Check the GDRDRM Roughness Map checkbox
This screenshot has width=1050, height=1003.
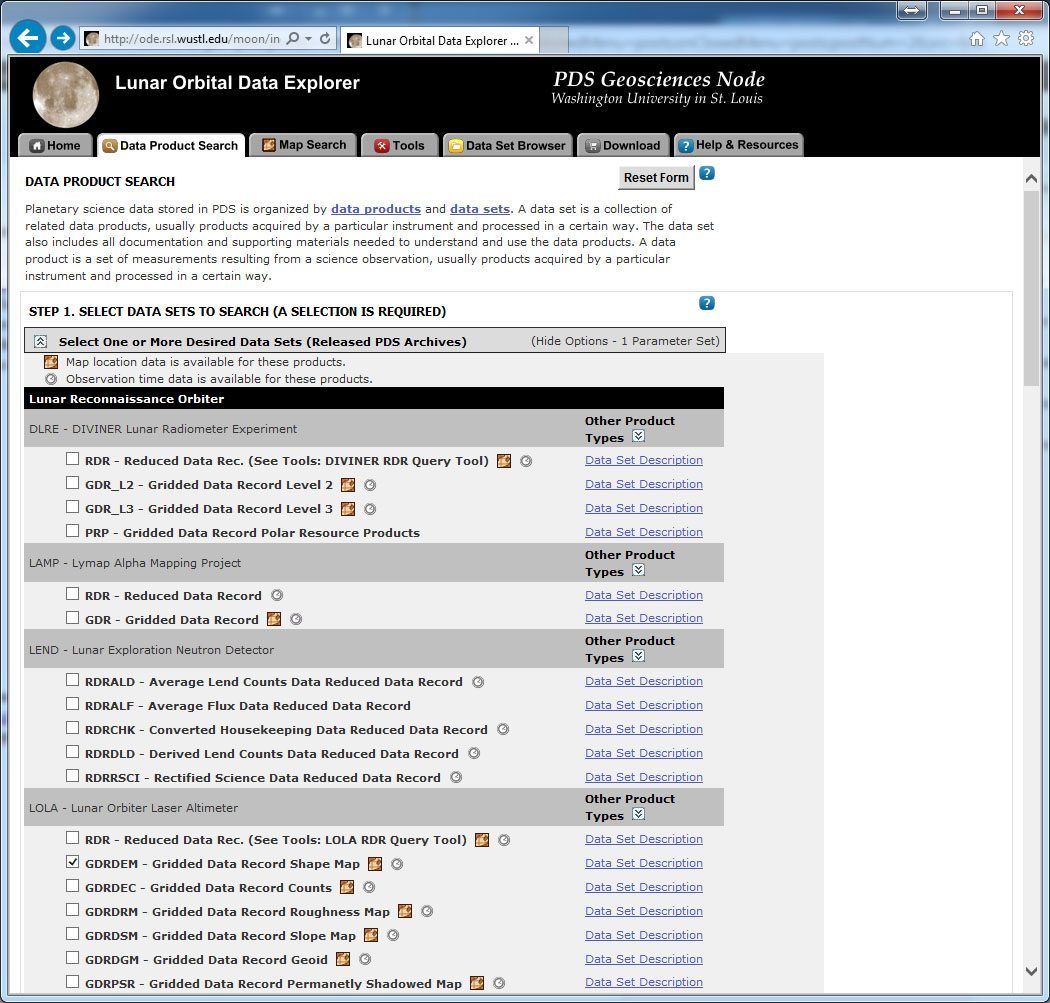(x=72, y=909)
